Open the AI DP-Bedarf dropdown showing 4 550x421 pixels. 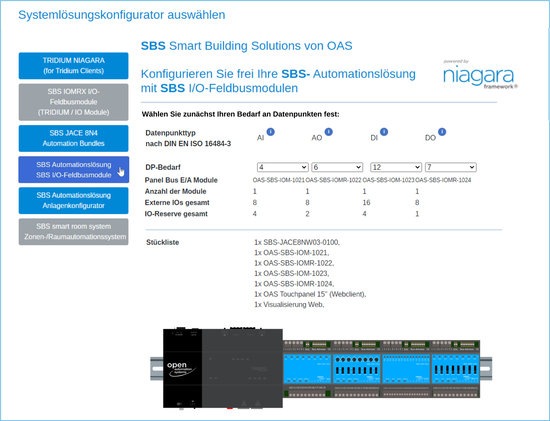coord(282,167)
